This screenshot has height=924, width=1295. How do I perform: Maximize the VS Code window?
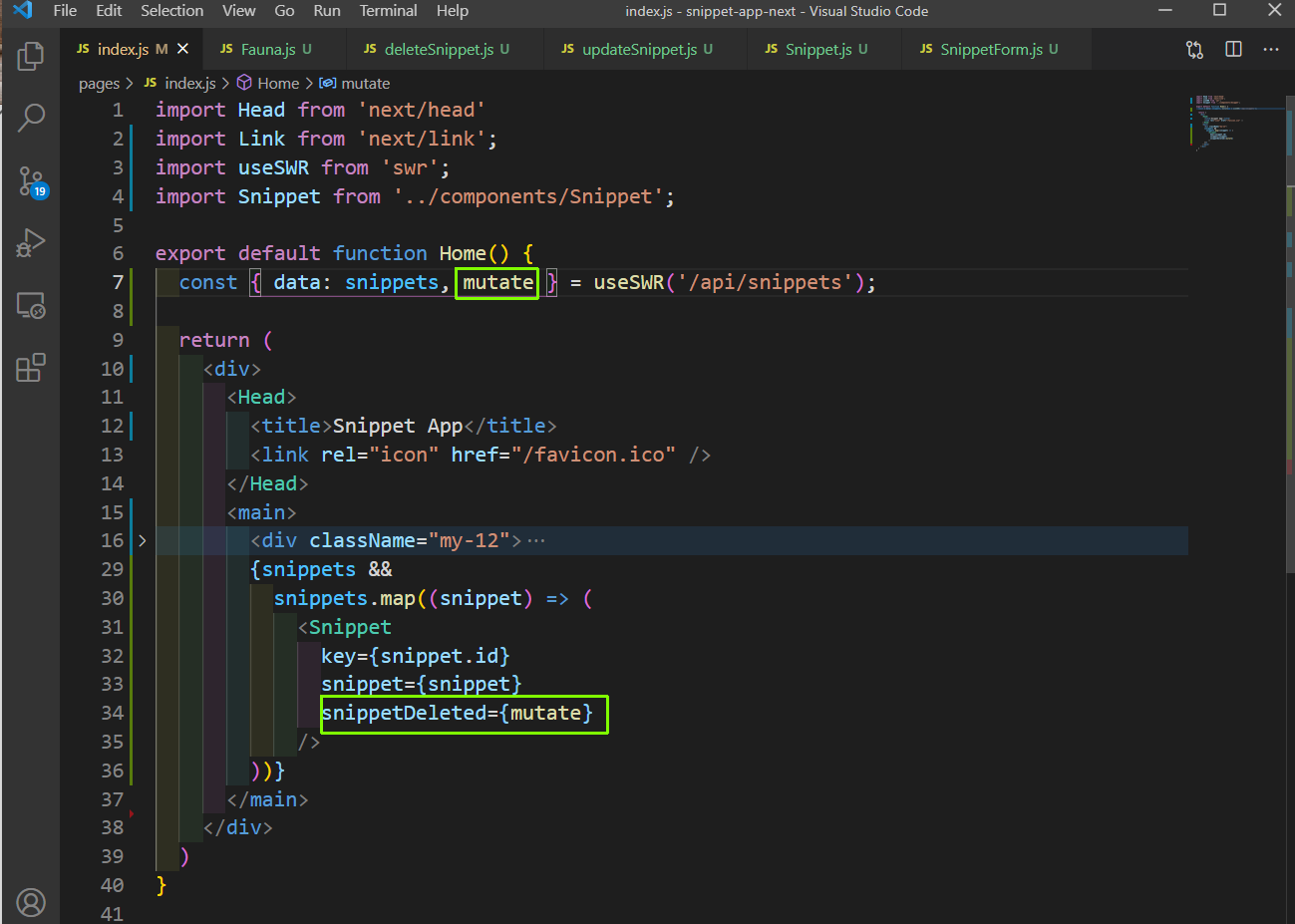pos(1219,11)
